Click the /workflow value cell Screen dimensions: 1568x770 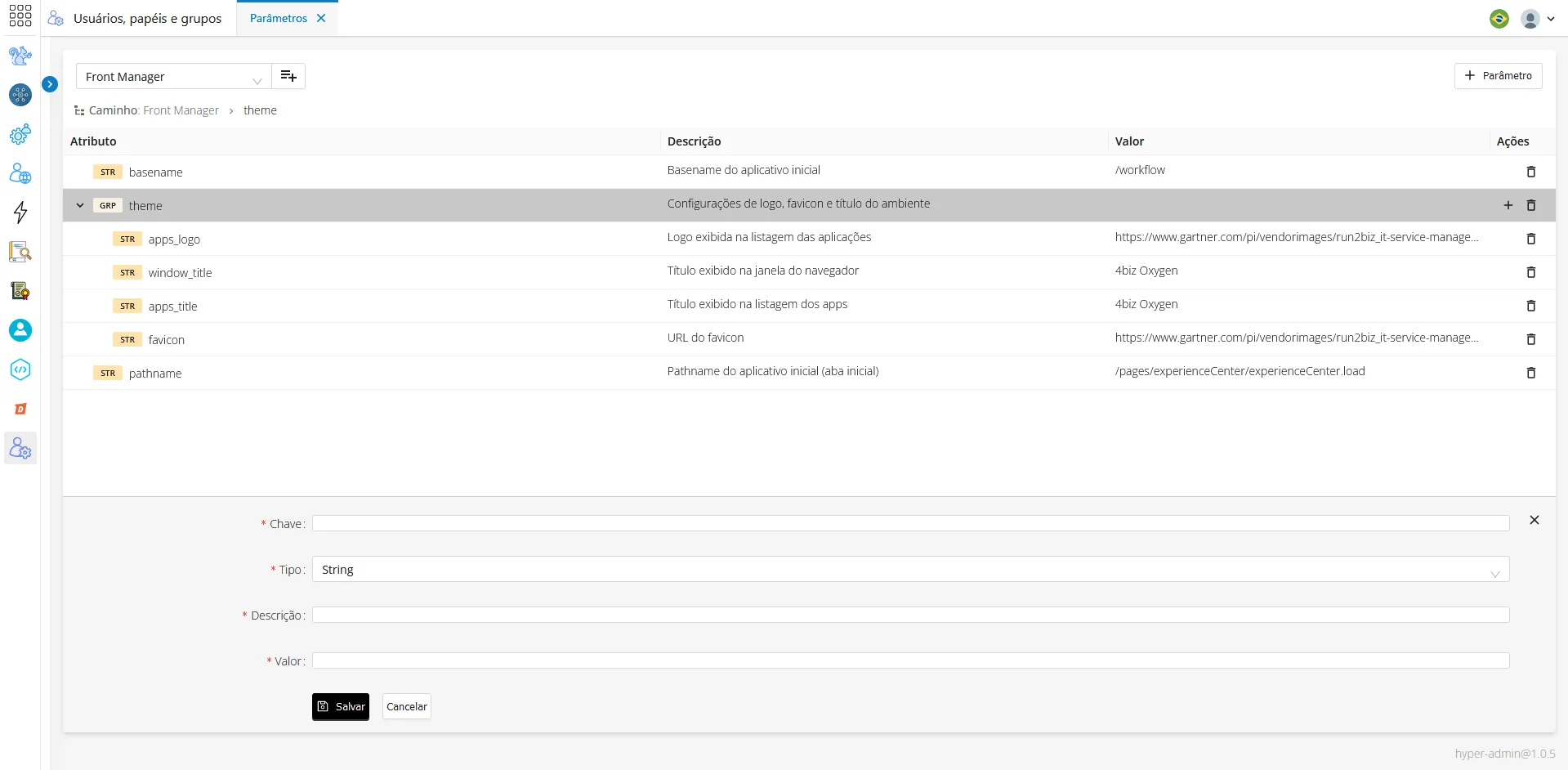[1140, 170]
